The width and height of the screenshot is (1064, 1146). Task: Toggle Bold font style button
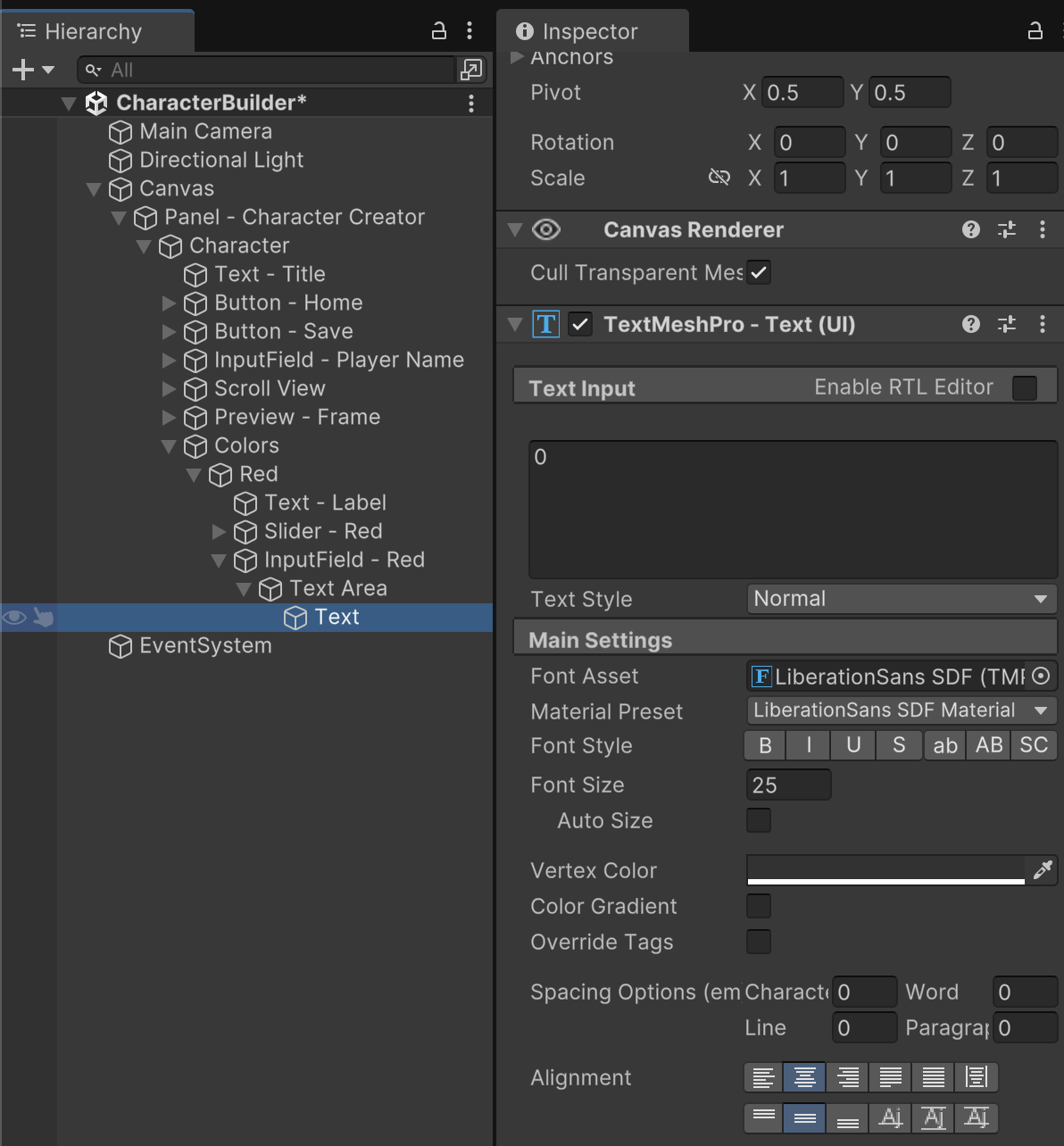[x=765, y=745]
